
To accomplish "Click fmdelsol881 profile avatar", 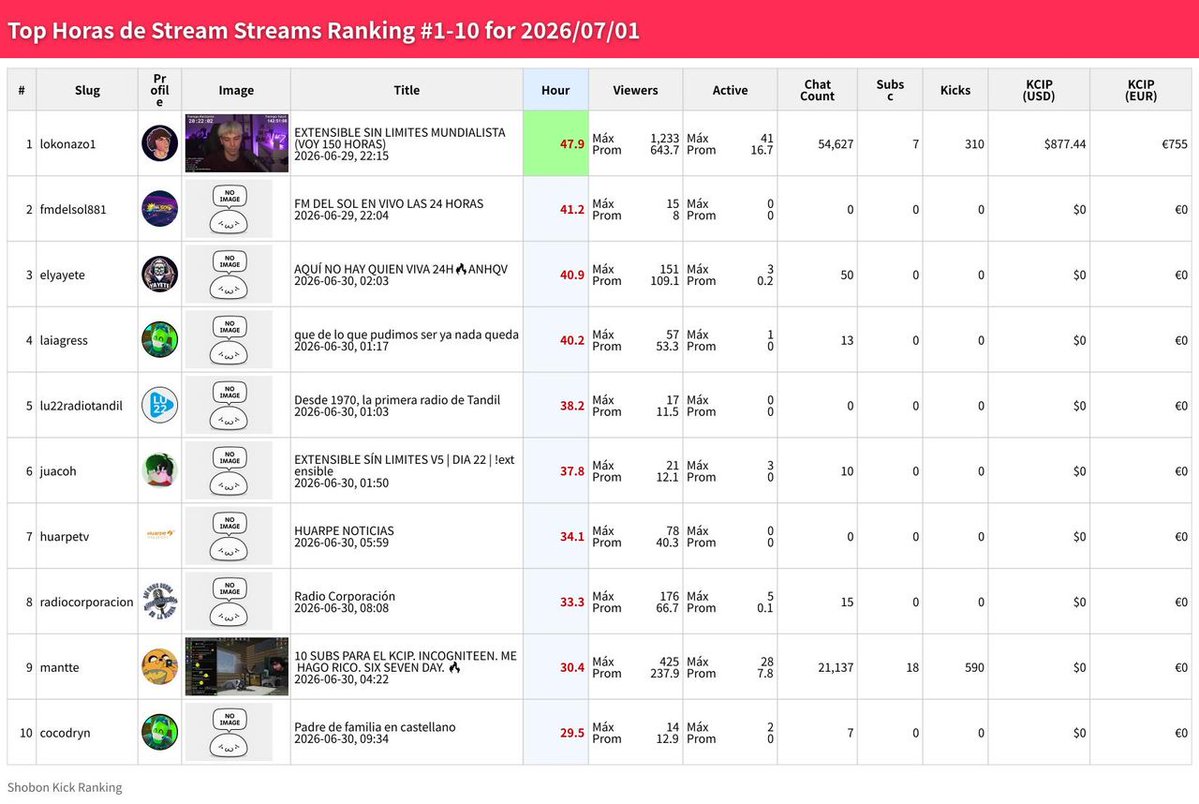I will coord(160,209).
